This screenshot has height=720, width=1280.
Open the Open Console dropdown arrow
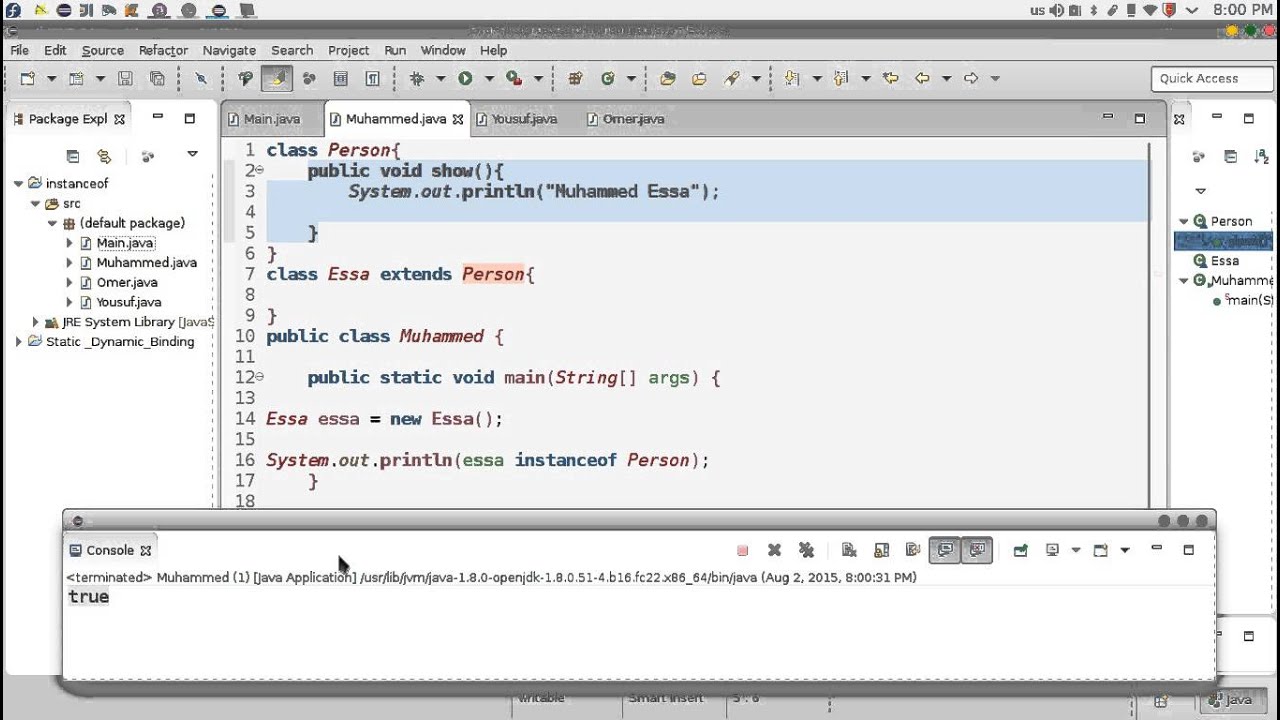click(x=1124, y=550)
